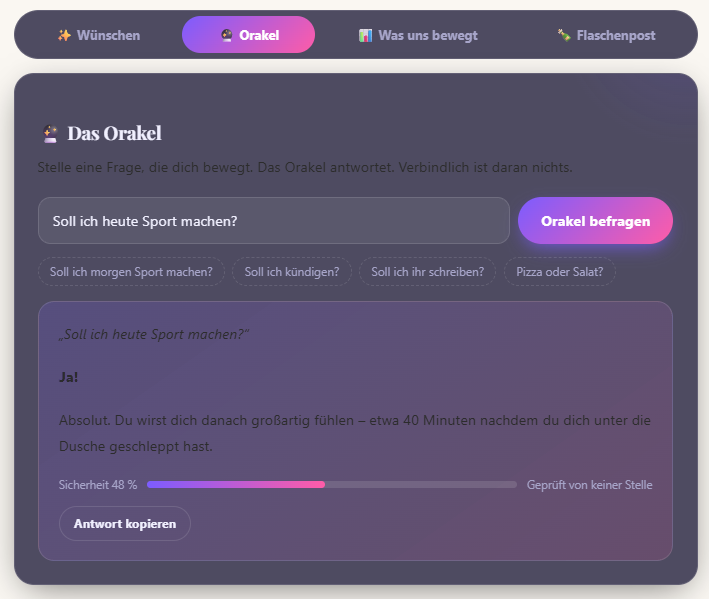The height and width of the screenshot is (599, 709).
Task: Go to the Flaschenpost tab
Action: tap(605, 35)
